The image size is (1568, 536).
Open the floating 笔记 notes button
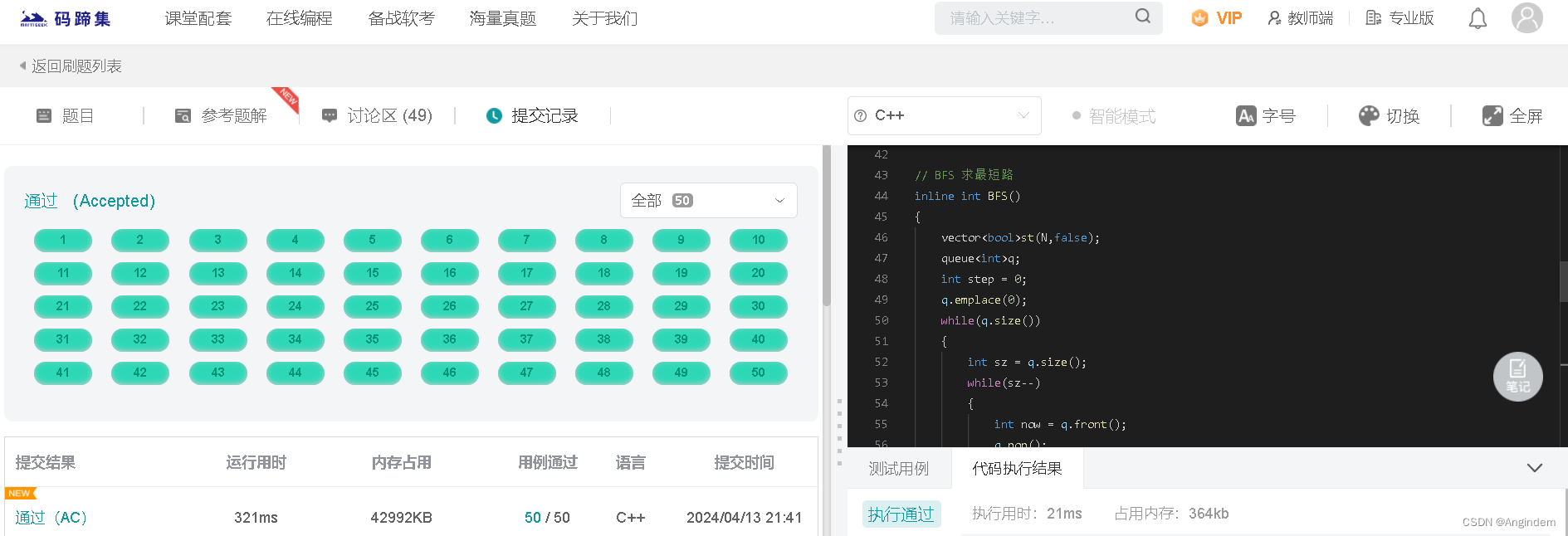click(1517, 377)
